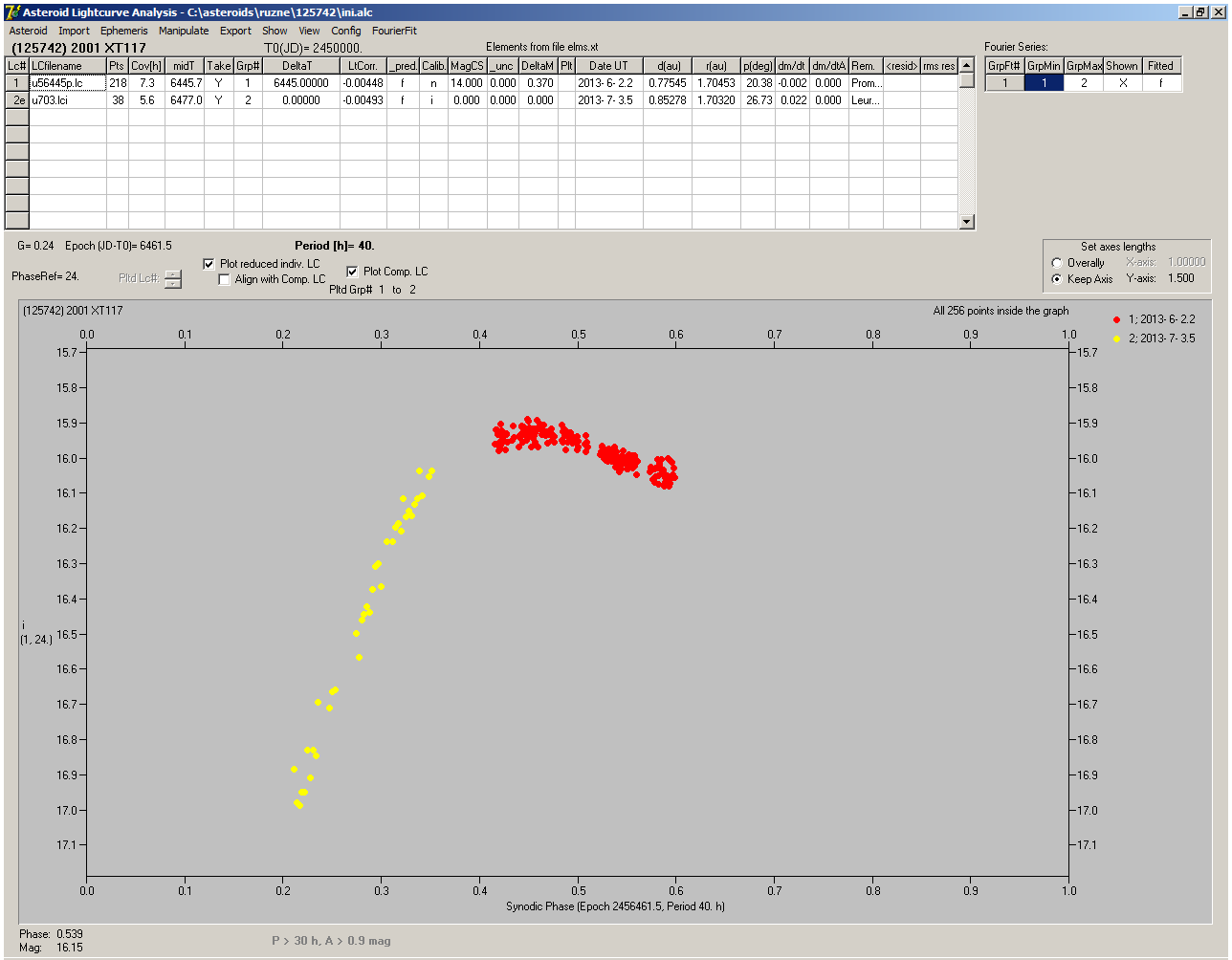This screenshot has width=1232, height=960.
Task: Open the View menu
Action: click(309, 31)
